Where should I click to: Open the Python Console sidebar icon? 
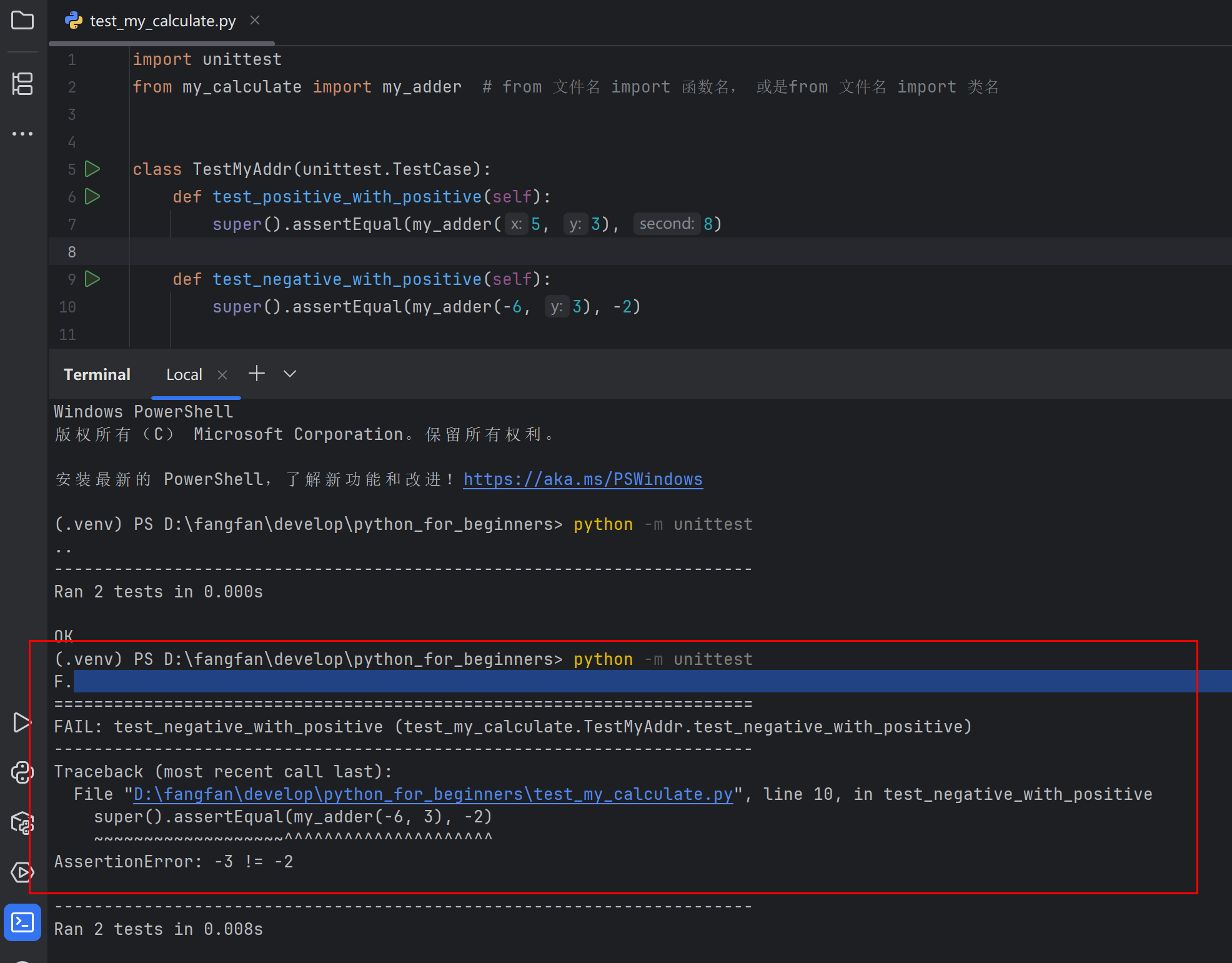pyautogui.click(x=22, y=772)
